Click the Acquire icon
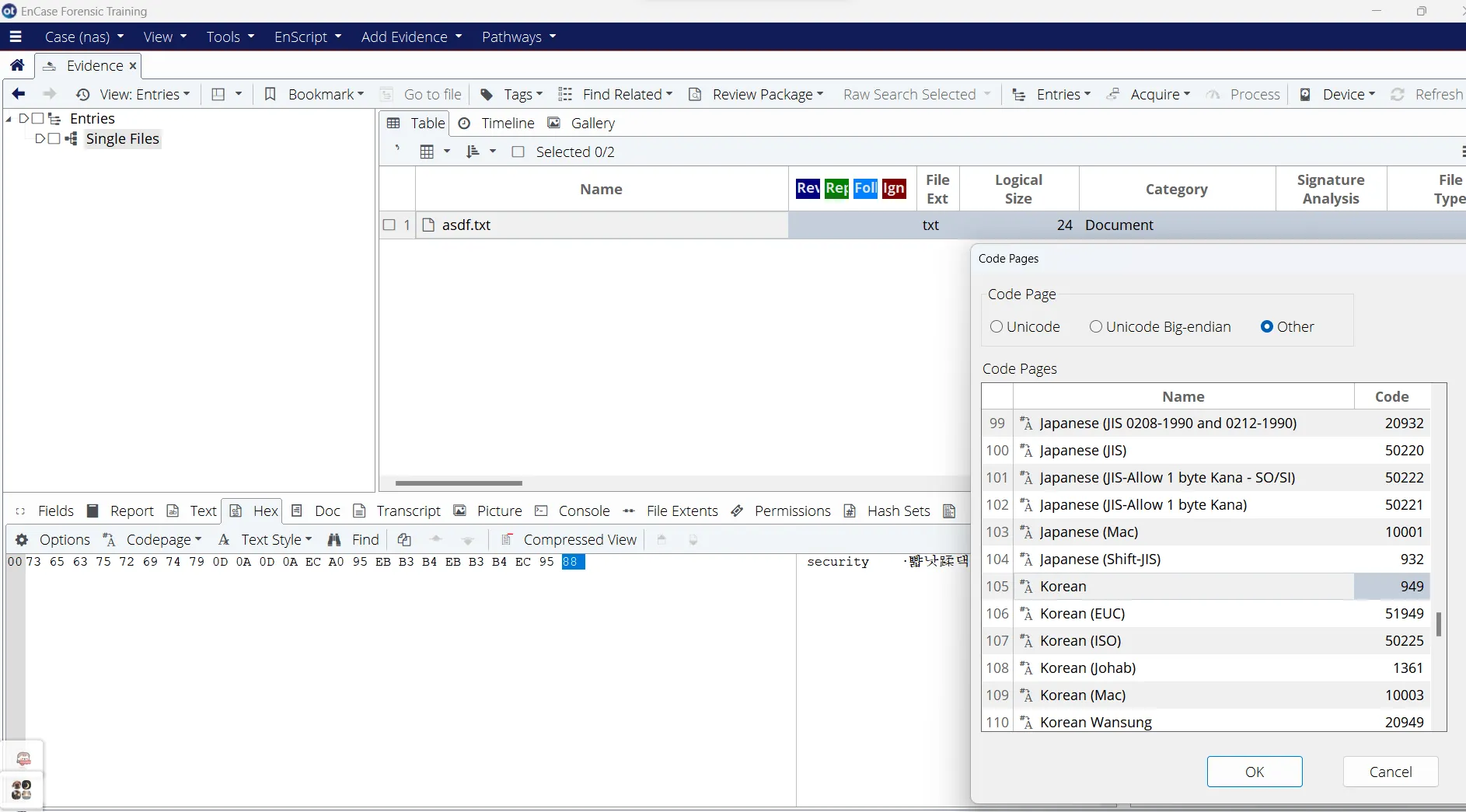Image resolution: width=1466 pixels, height=812 pixels. pyautogui.click(x=1113, y=94)
